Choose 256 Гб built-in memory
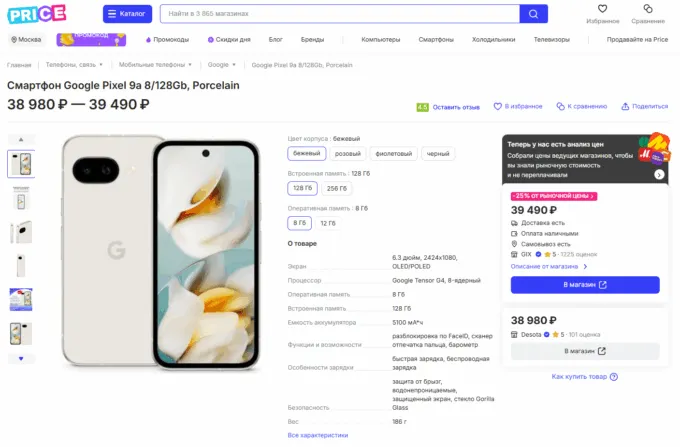 pyautogui.click(x=337, y=188)
